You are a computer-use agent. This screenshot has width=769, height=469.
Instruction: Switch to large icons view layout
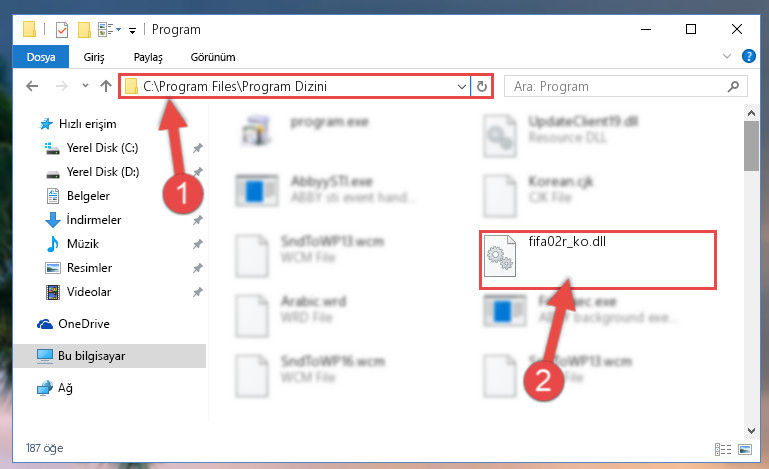tap(745, 449)
